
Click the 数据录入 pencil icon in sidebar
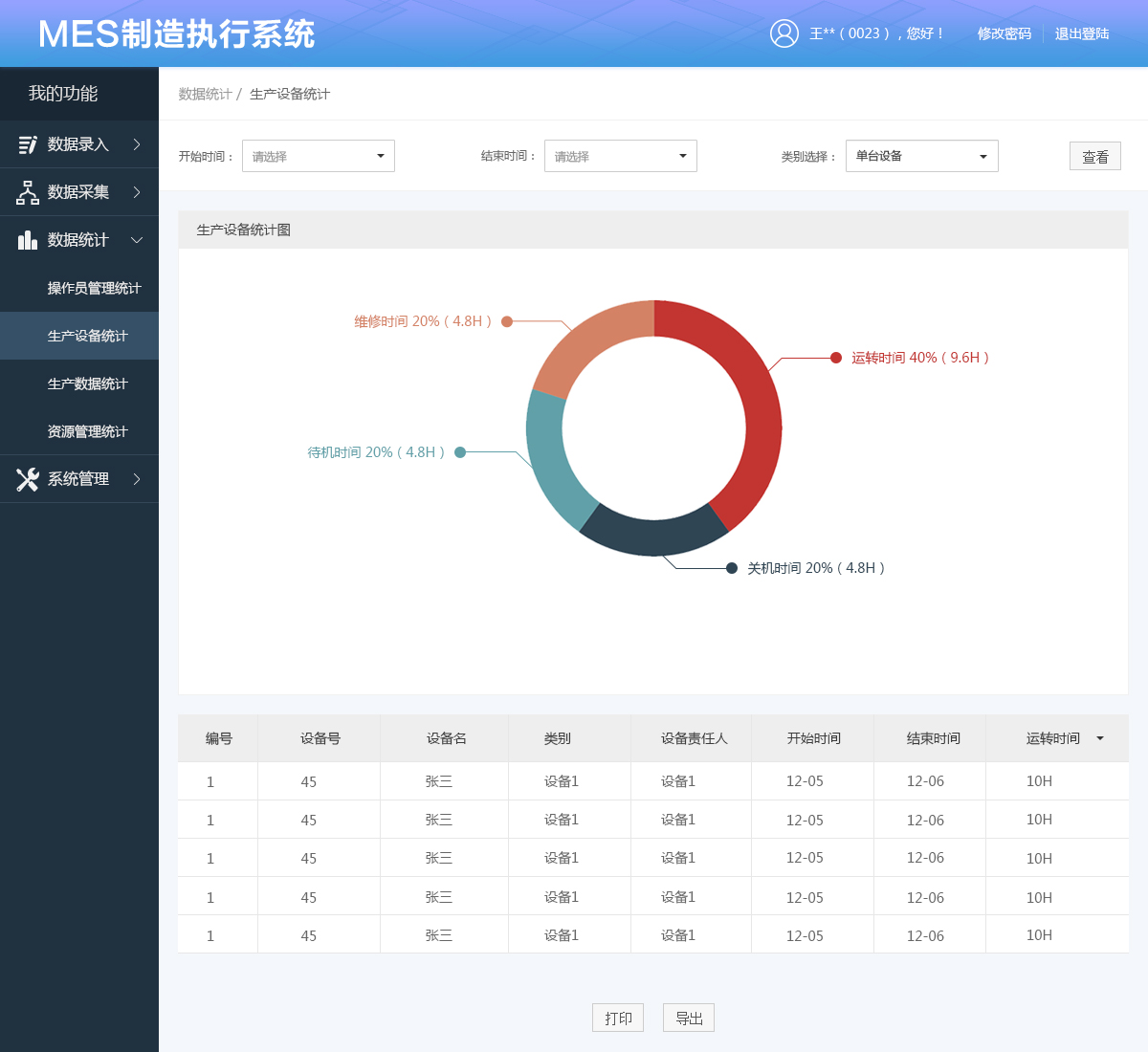pos(26,143)
